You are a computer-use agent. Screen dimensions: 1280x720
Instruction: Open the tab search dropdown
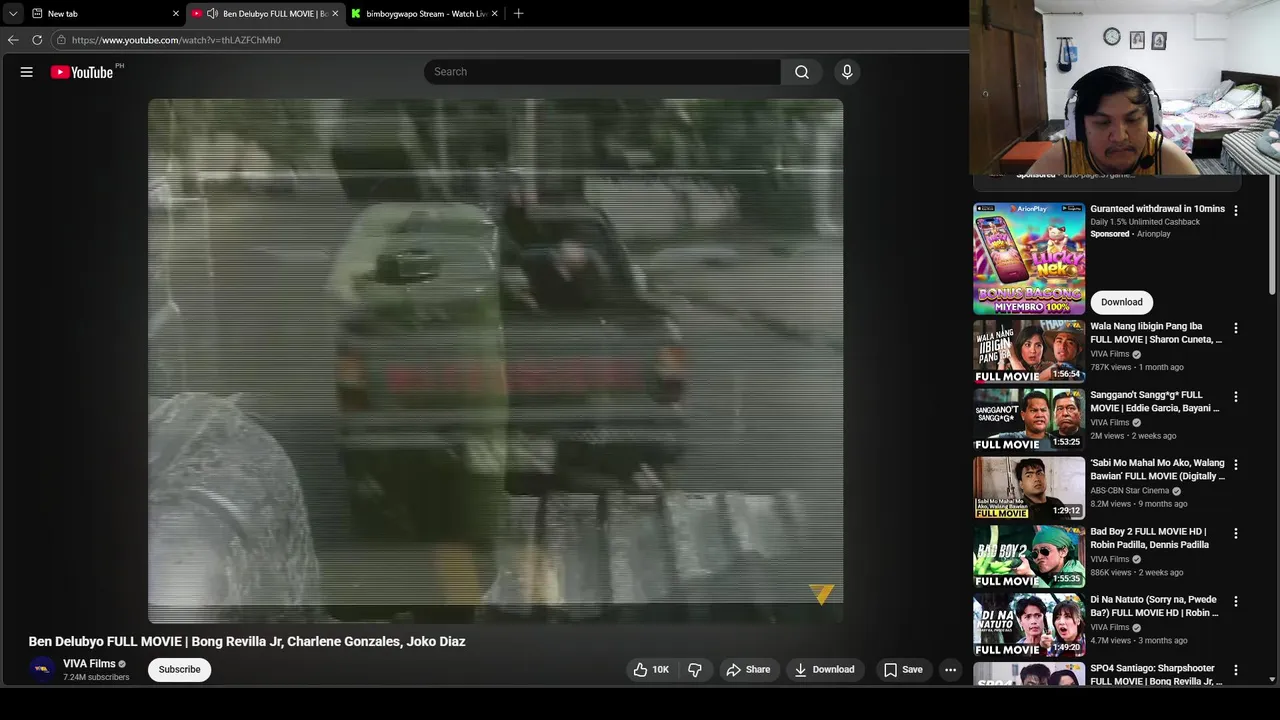click(x=13, y=14)
